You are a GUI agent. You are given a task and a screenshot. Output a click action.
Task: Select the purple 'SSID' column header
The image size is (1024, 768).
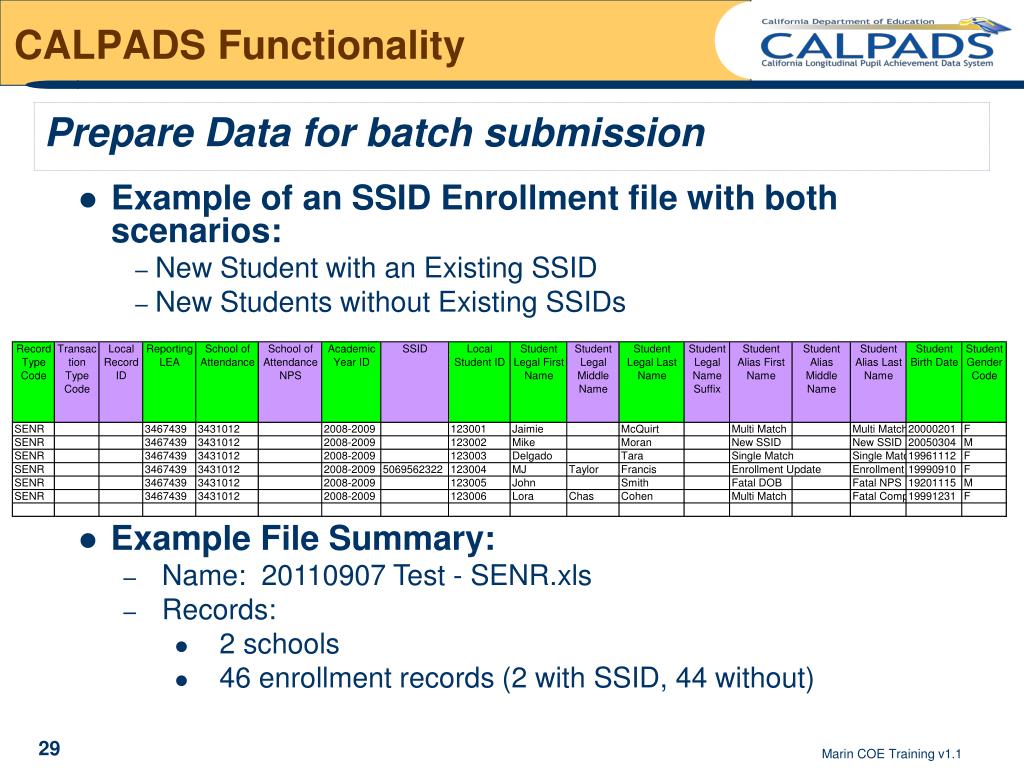pos(415,382)
